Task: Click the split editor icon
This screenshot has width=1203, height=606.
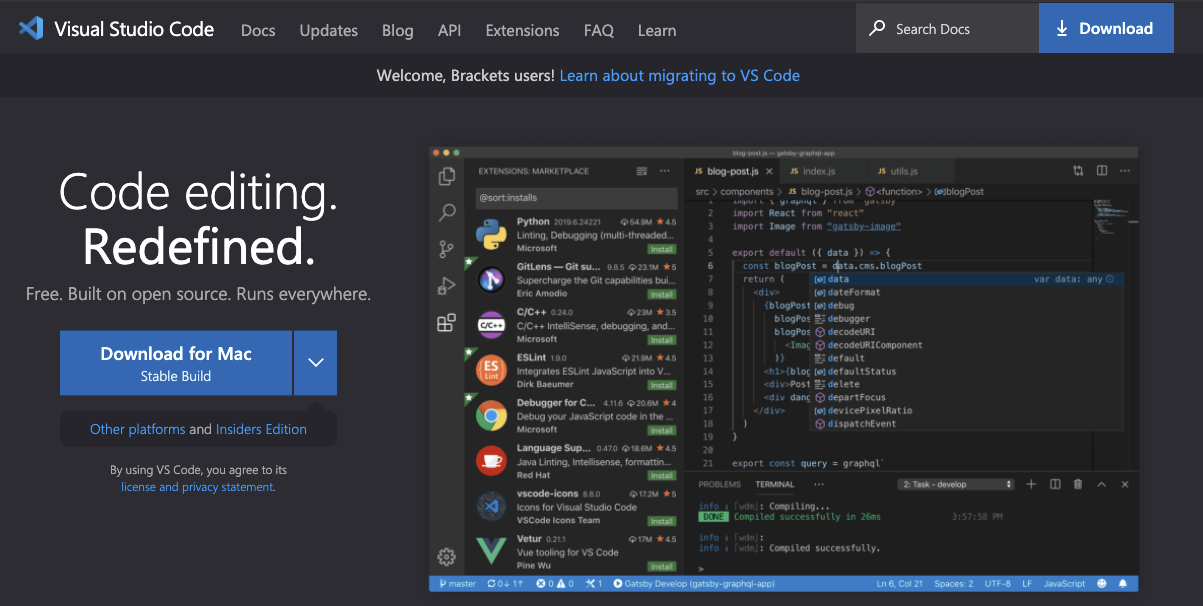Action: tap(1101, 171)
